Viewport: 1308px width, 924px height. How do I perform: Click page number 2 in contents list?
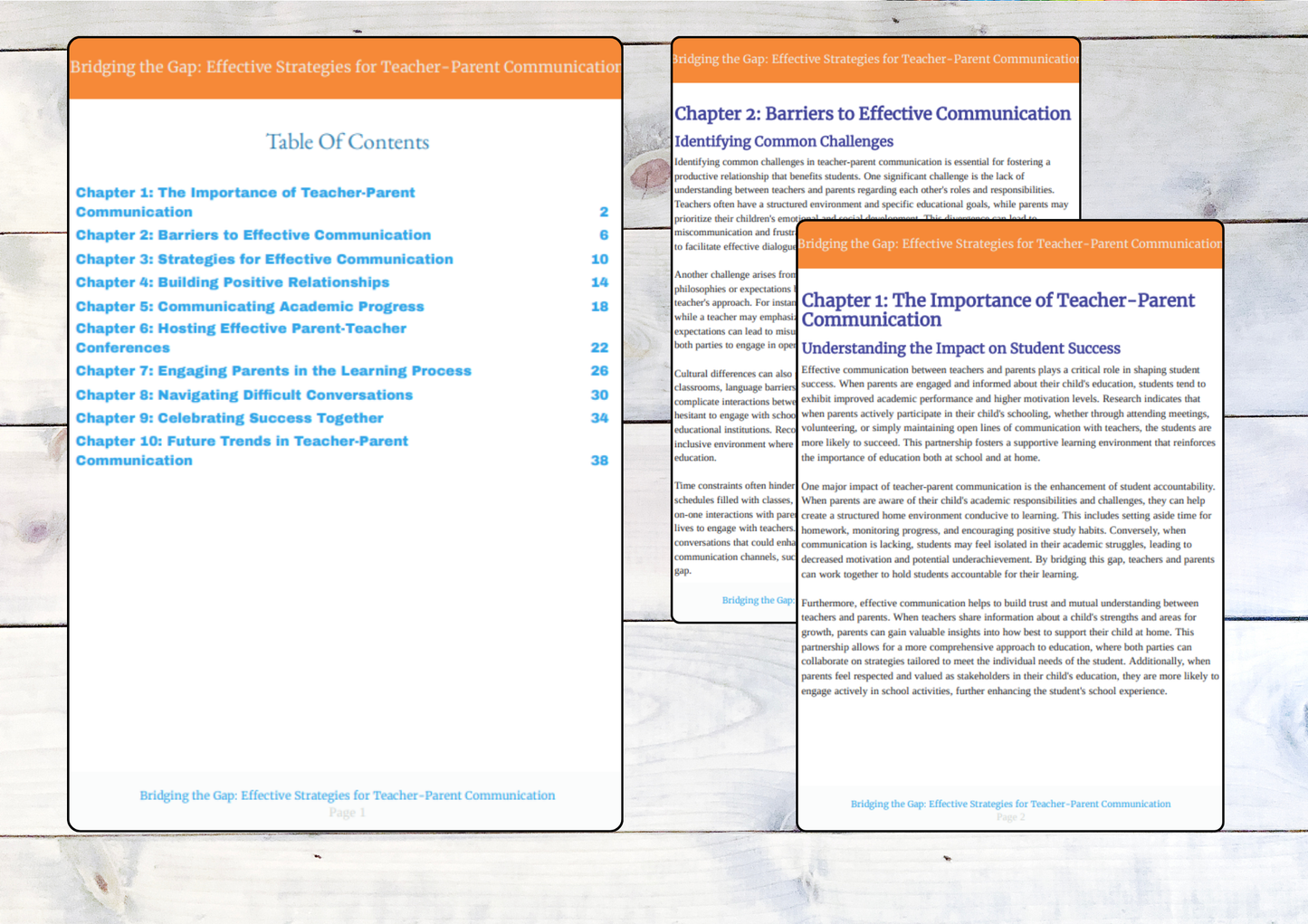(x=604, y=212)
